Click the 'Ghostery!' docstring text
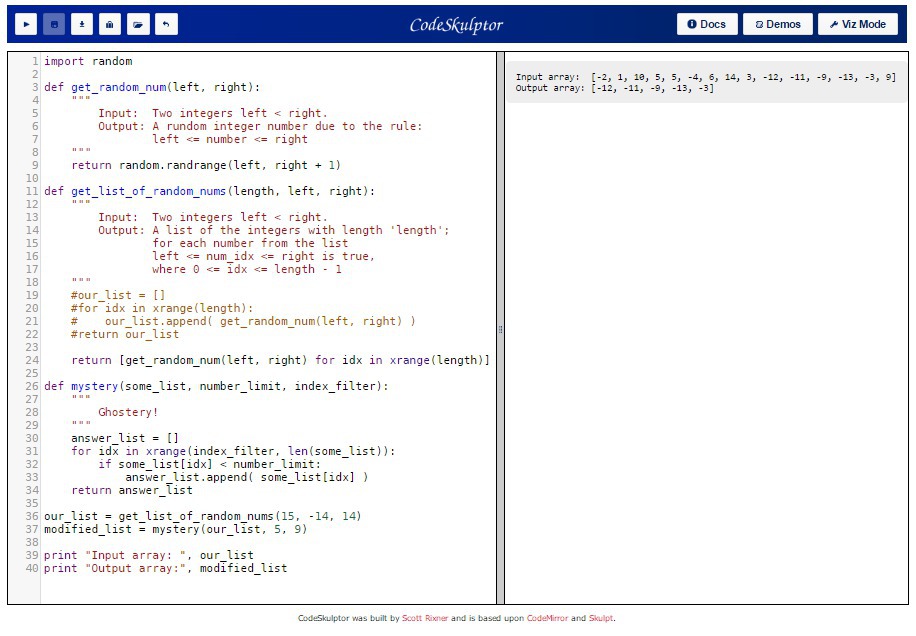Screen dimensions: 916x636 (128, 412)
